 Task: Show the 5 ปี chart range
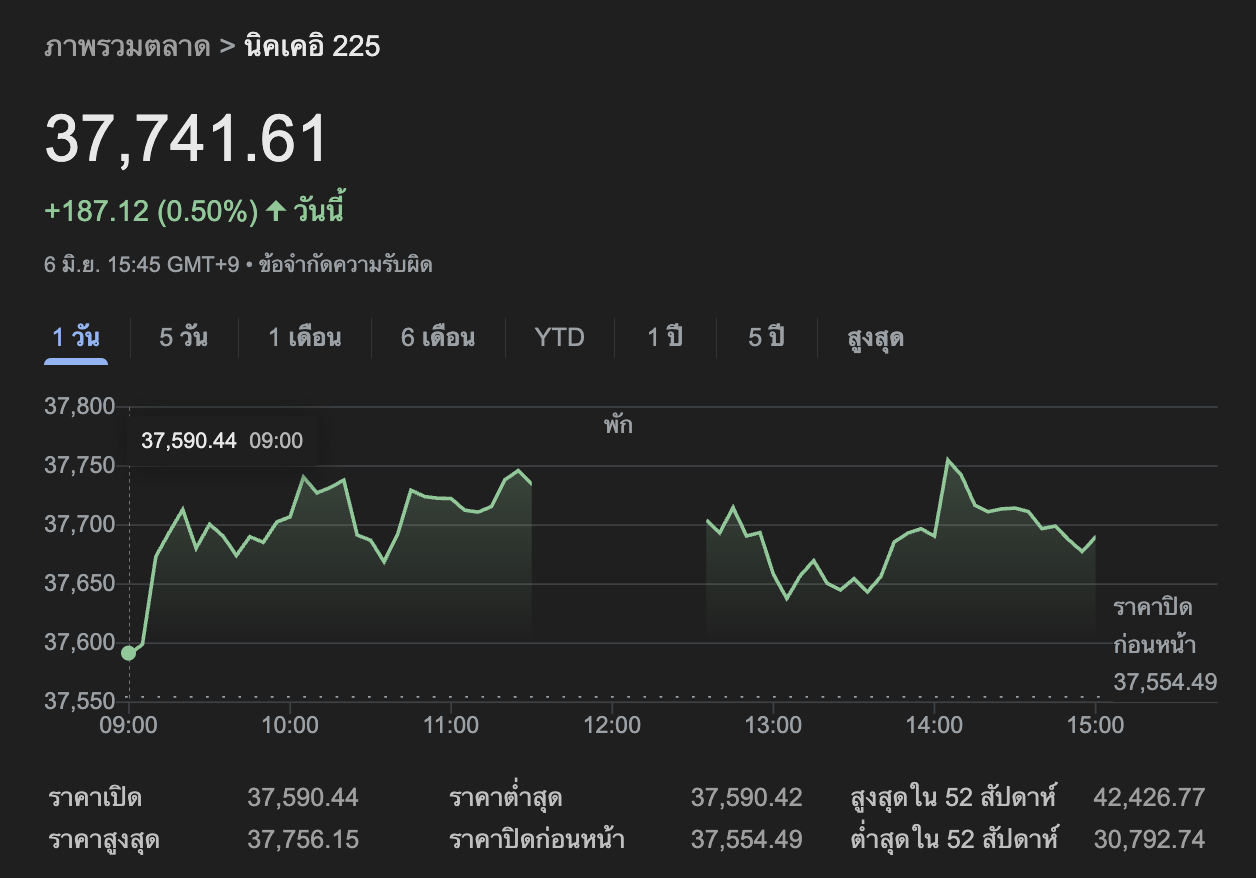tap(766, 338)
